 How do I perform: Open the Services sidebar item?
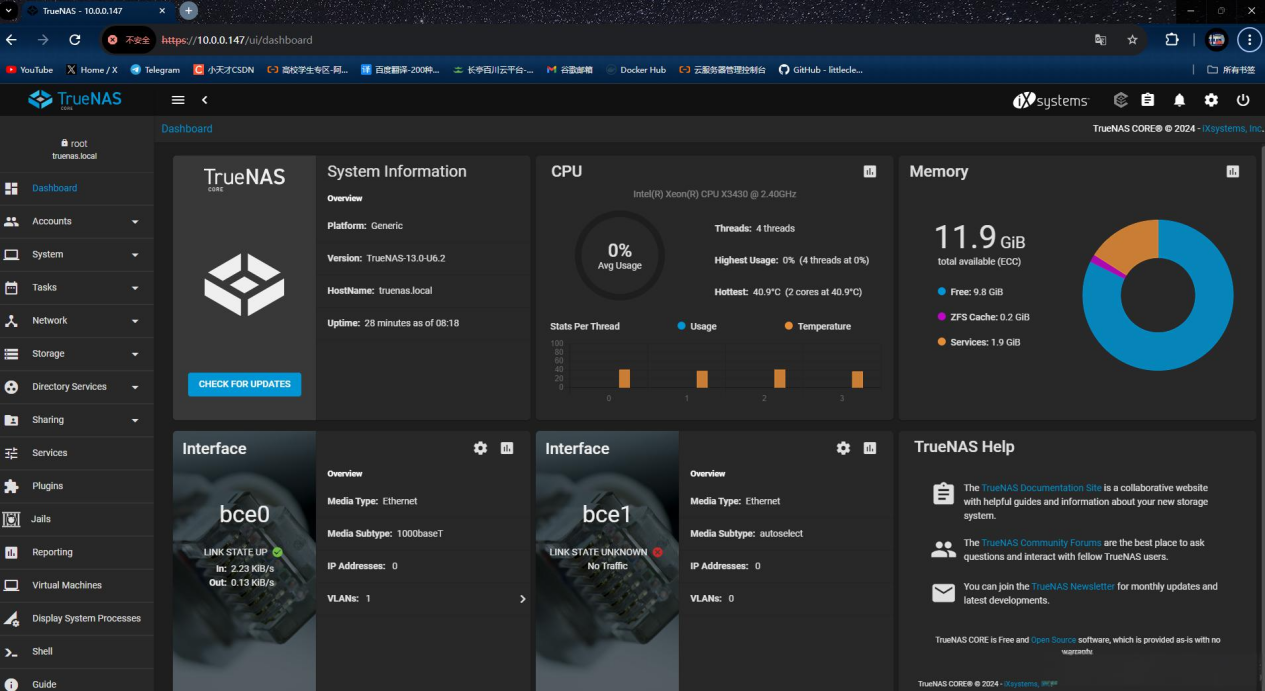point(76,453)
